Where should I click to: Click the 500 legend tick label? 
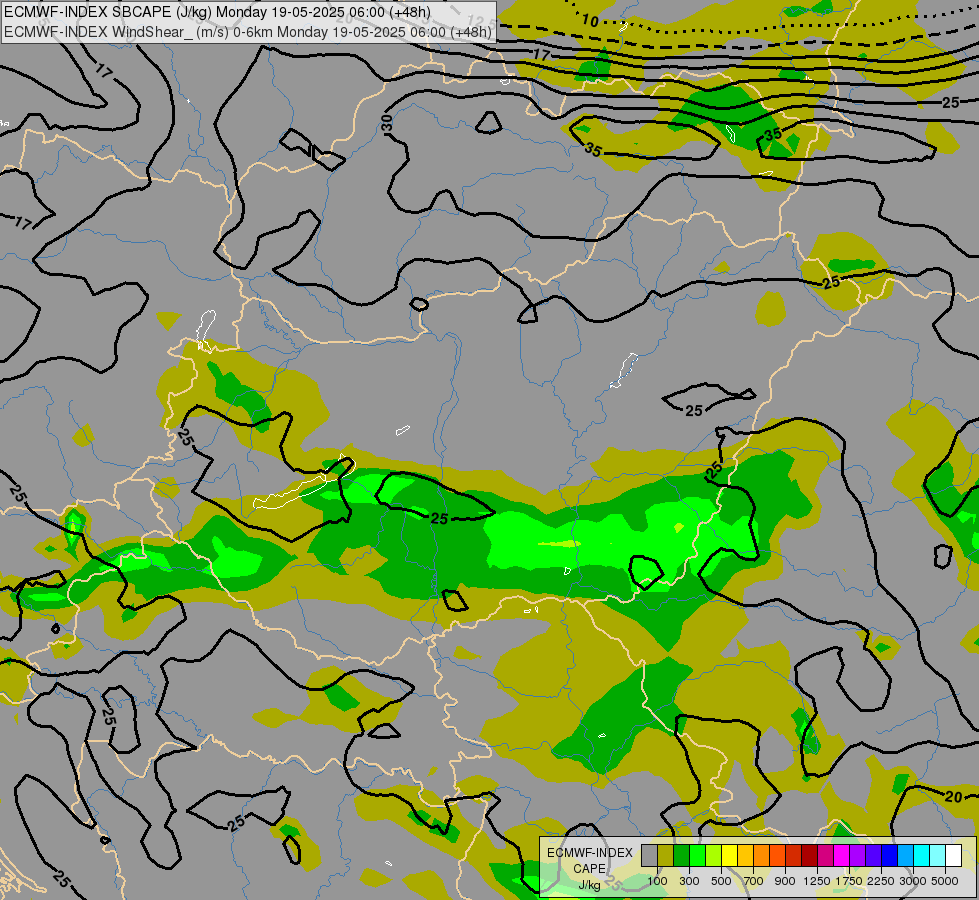coord(721,881)
